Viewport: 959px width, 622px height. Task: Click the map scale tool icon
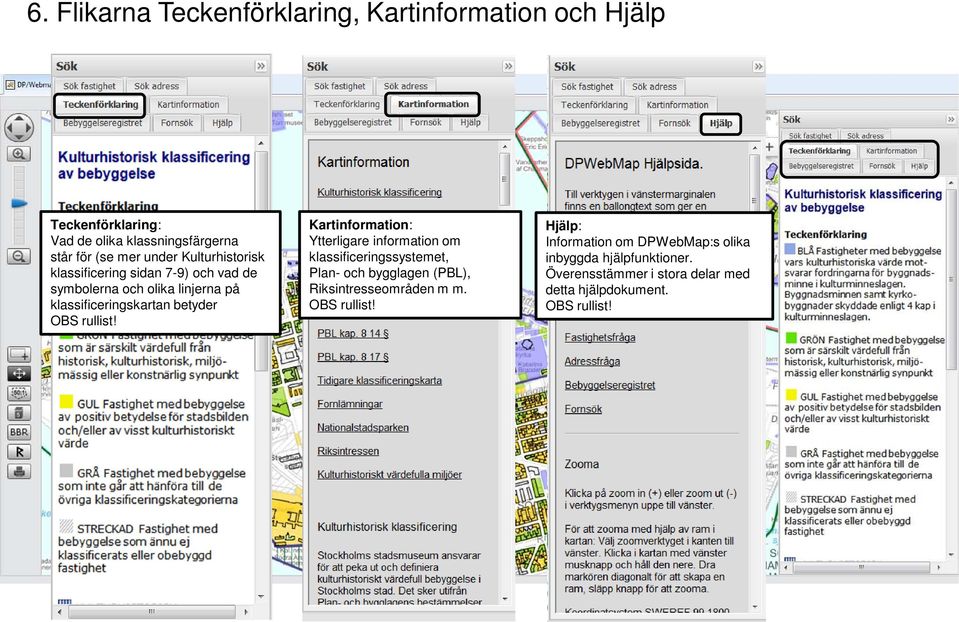(19, 393)
